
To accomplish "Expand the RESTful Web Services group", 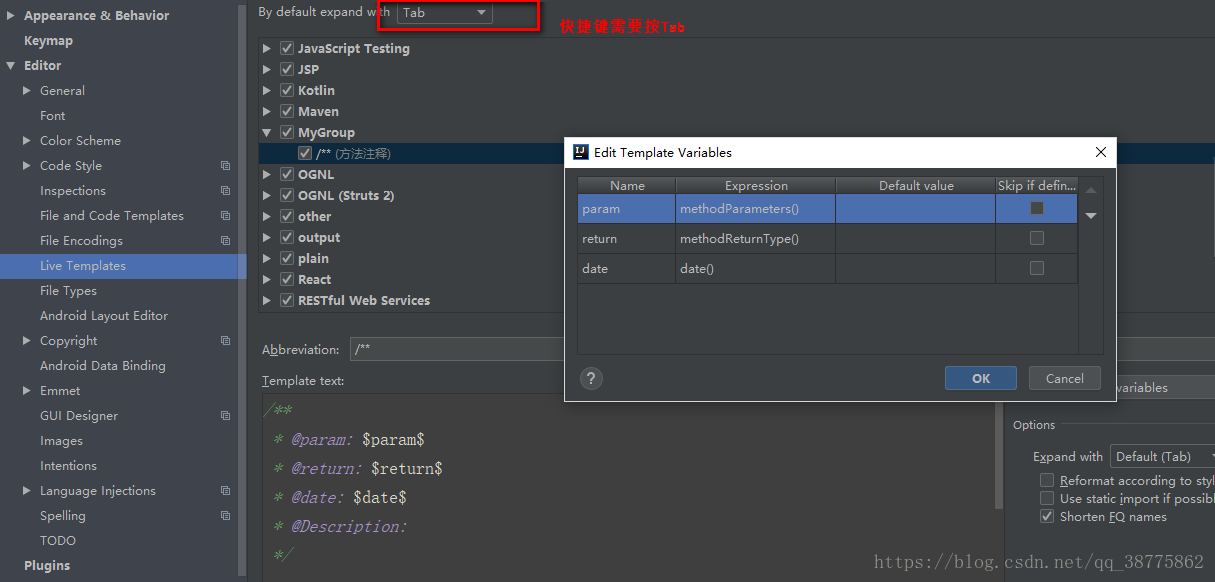I will click(x=267, y=300).
